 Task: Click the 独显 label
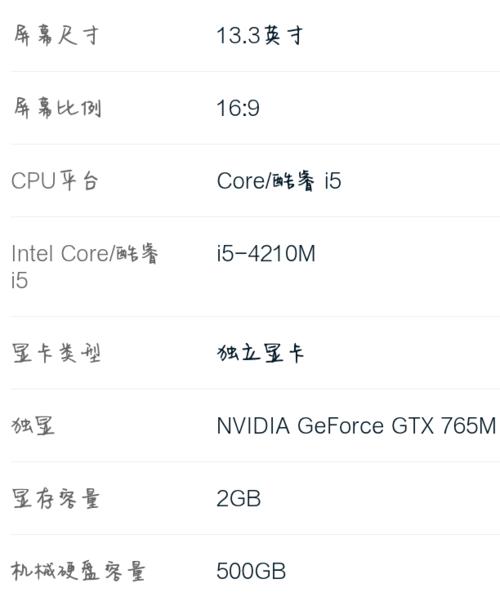tap(33, 425)
